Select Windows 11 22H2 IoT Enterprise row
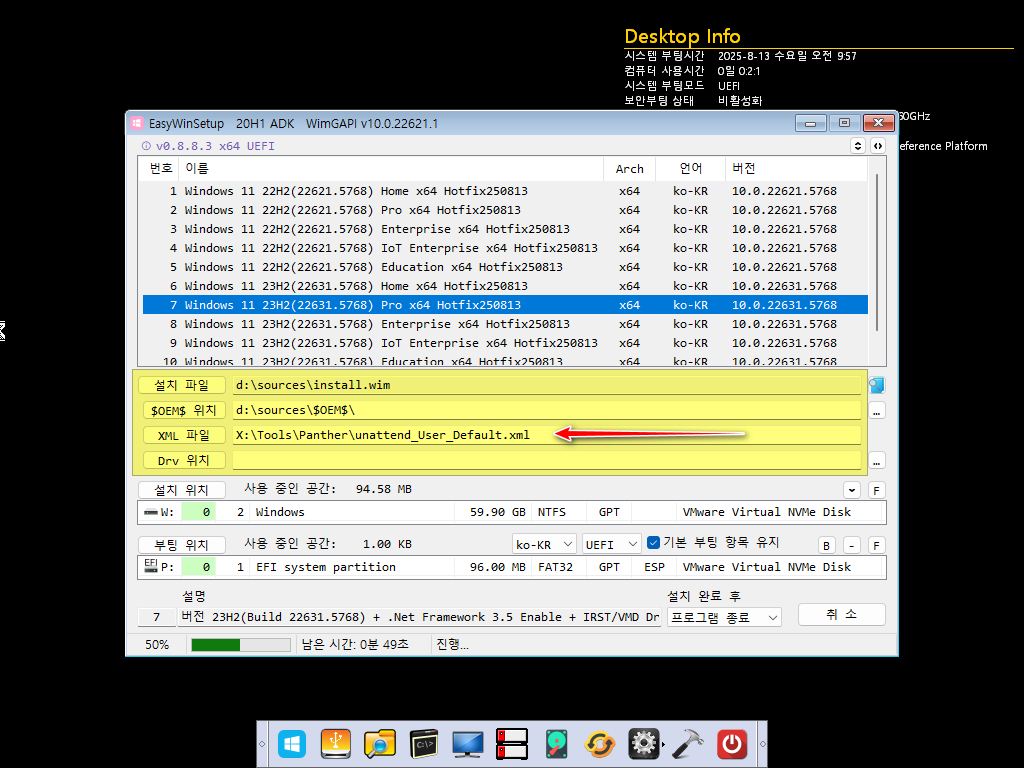 [x=505, y=248]
